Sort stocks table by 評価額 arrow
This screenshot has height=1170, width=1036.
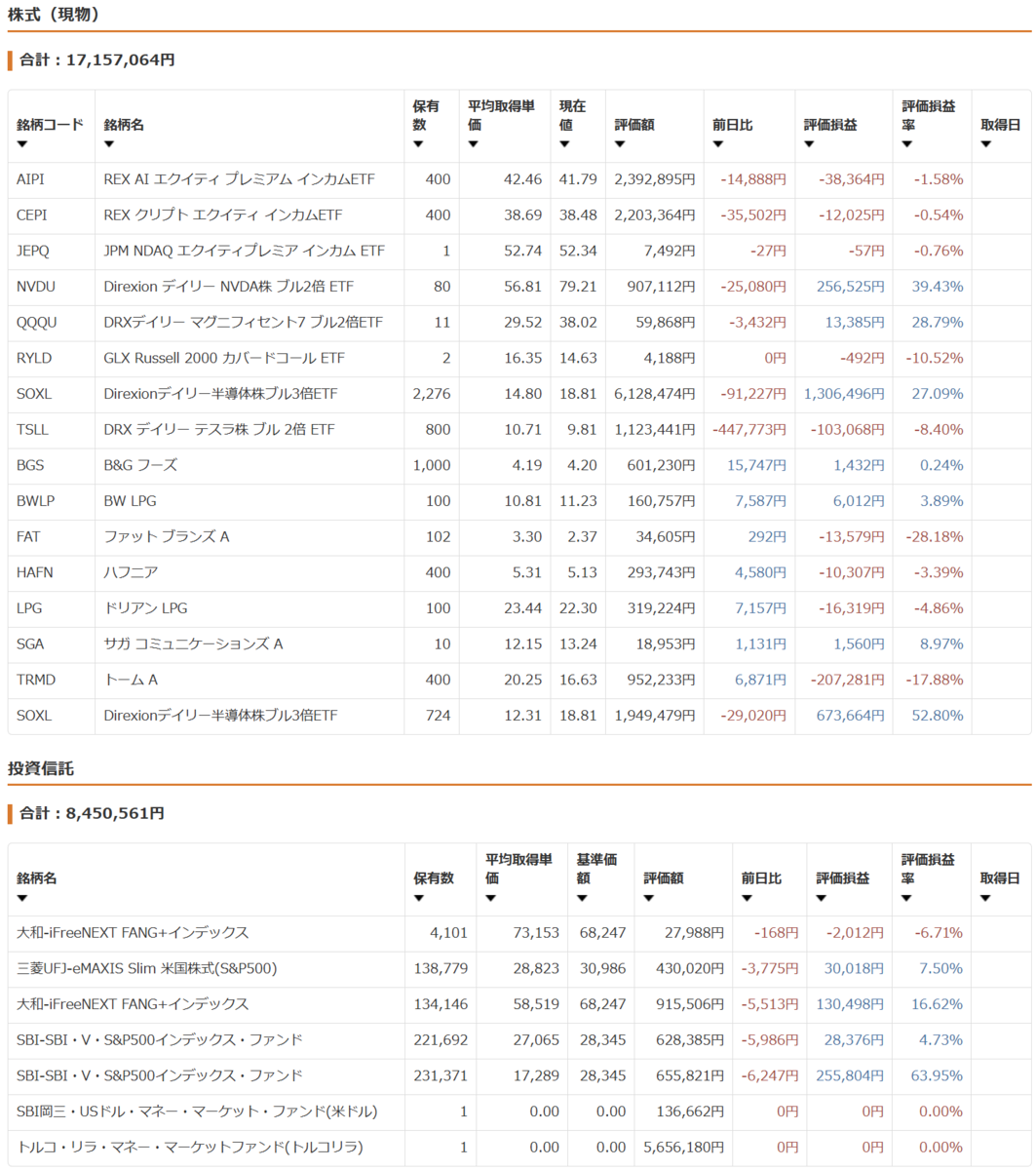(620, 145)
